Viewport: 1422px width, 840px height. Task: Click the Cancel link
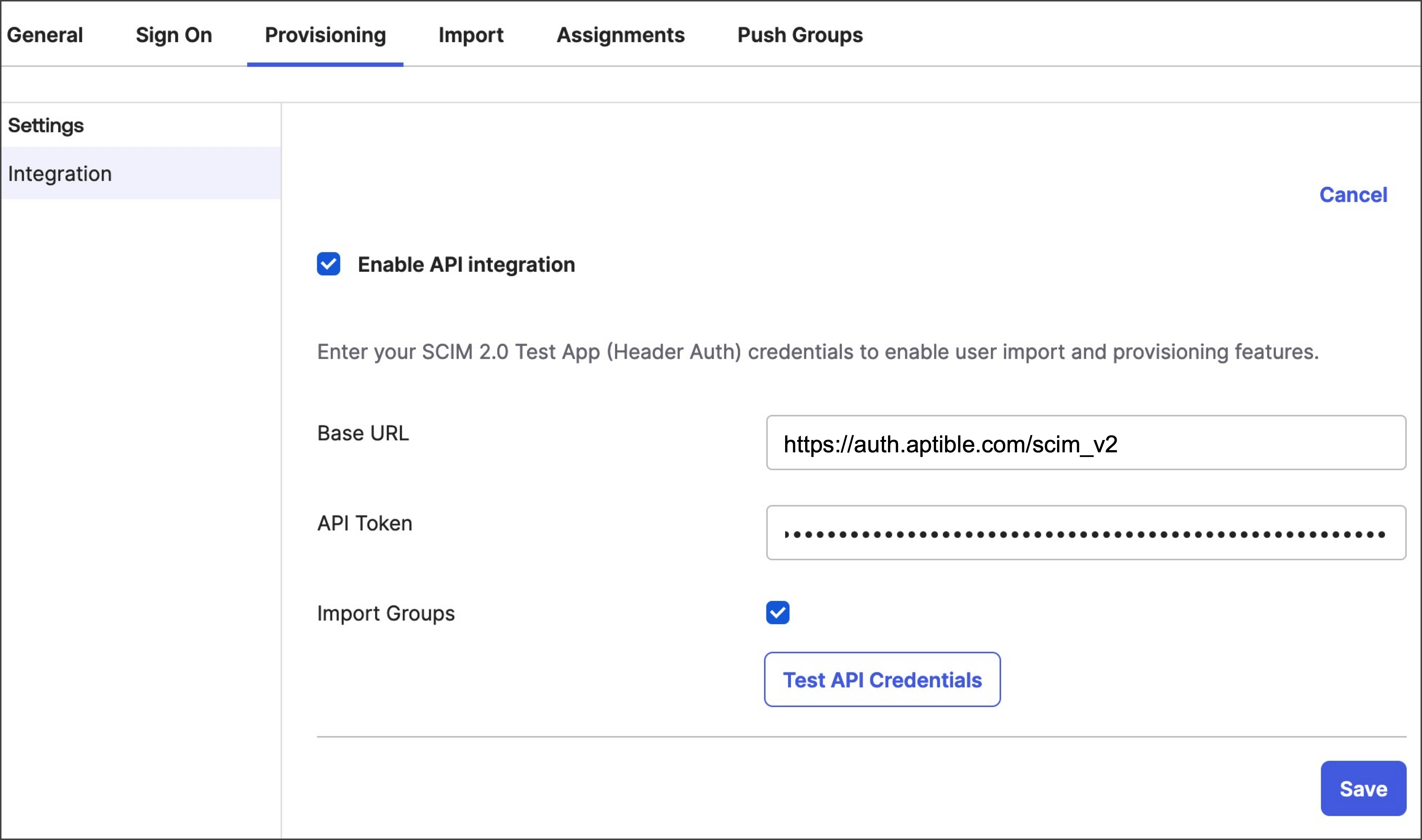1353,195
